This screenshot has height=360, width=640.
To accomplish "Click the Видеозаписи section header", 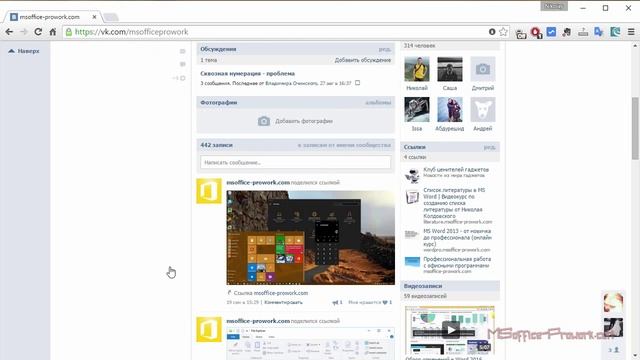I will (423, 286).
